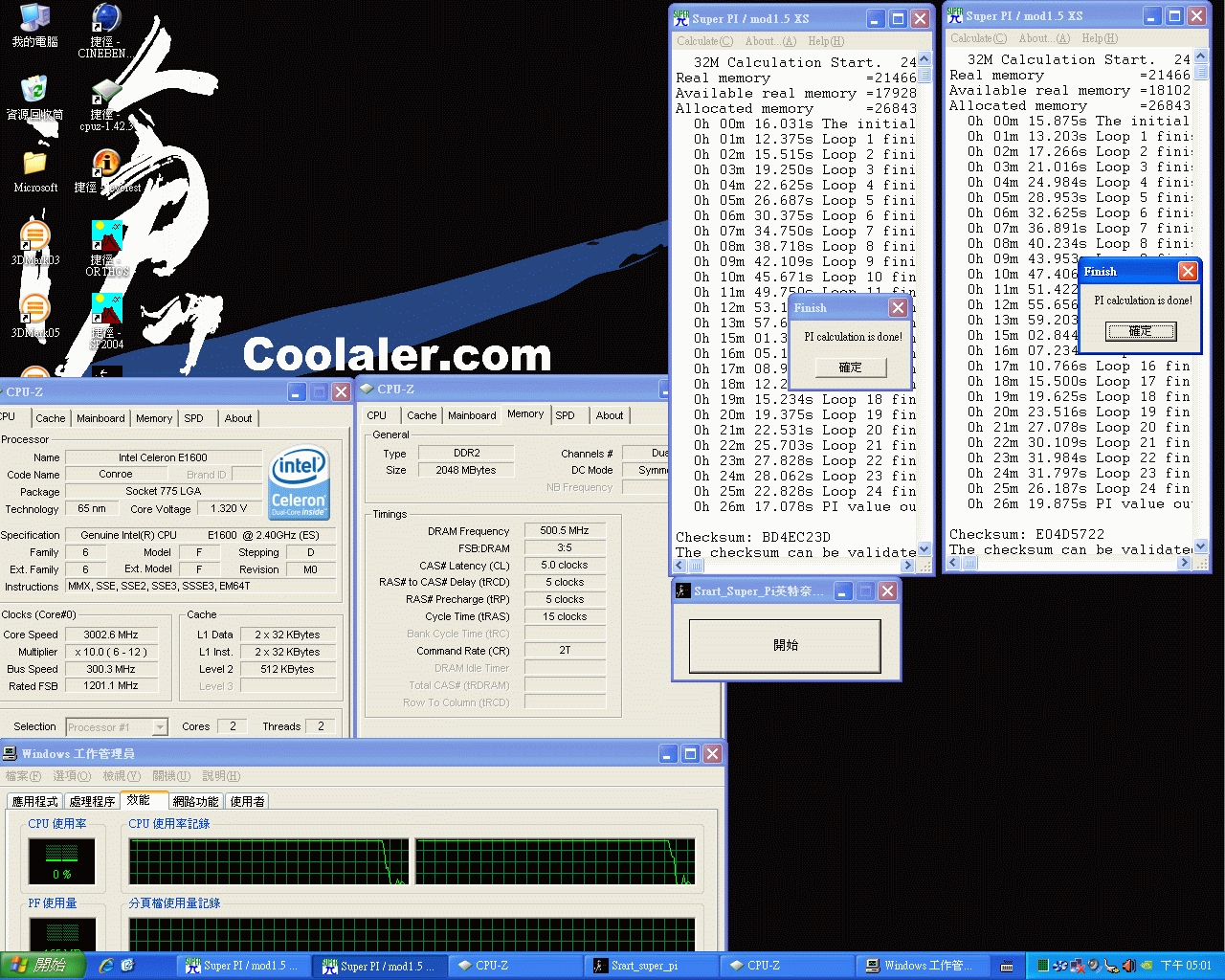Click 確定 in left Finish dialog
This screenshot has height=980, width=1225.
tap(850, 367)
